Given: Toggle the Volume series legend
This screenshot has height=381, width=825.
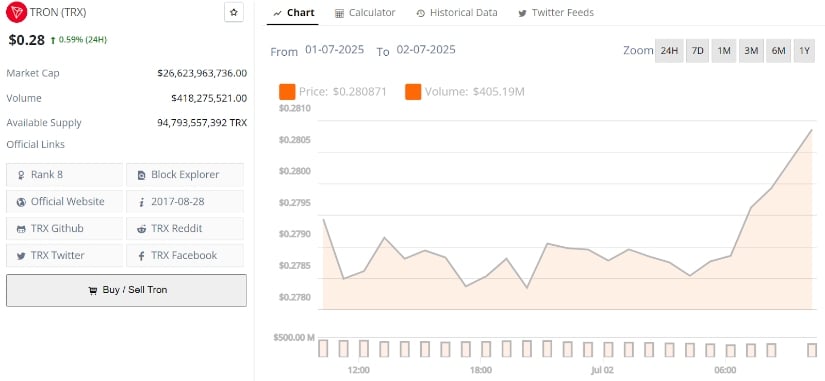Looking at the screenshot, I should click(x=413, y=92).
